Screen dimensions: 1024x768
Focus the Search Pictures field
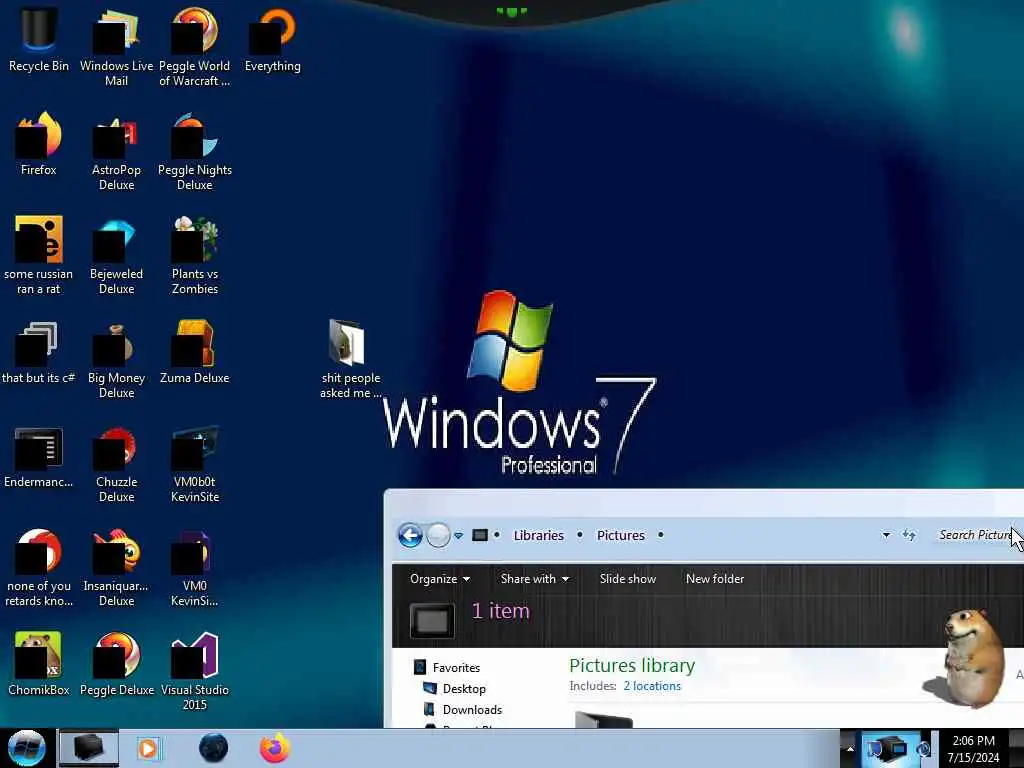pos(977,536)
